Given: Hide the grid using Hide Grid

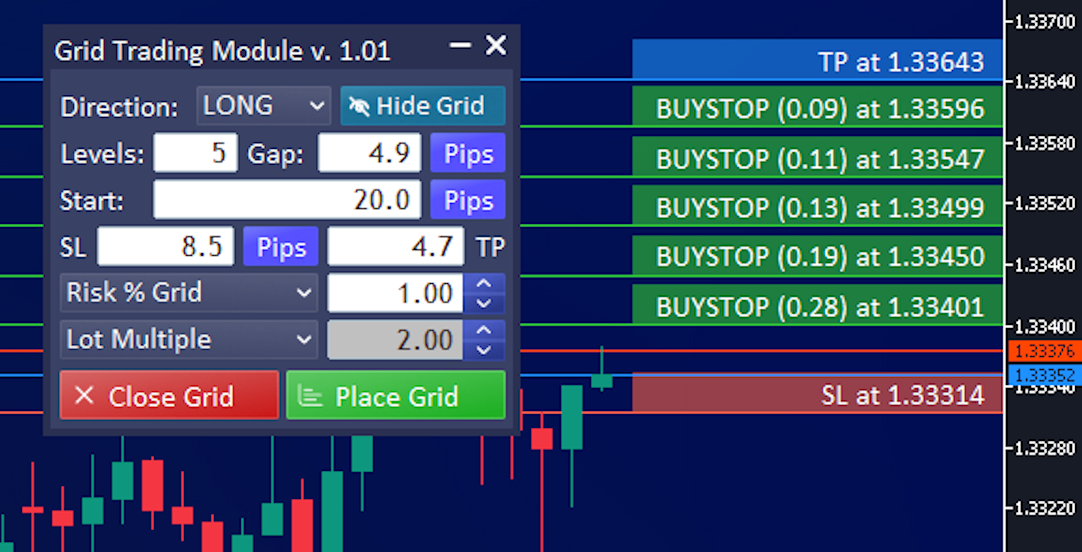Looking at the screenshot, I should point(422,106).
